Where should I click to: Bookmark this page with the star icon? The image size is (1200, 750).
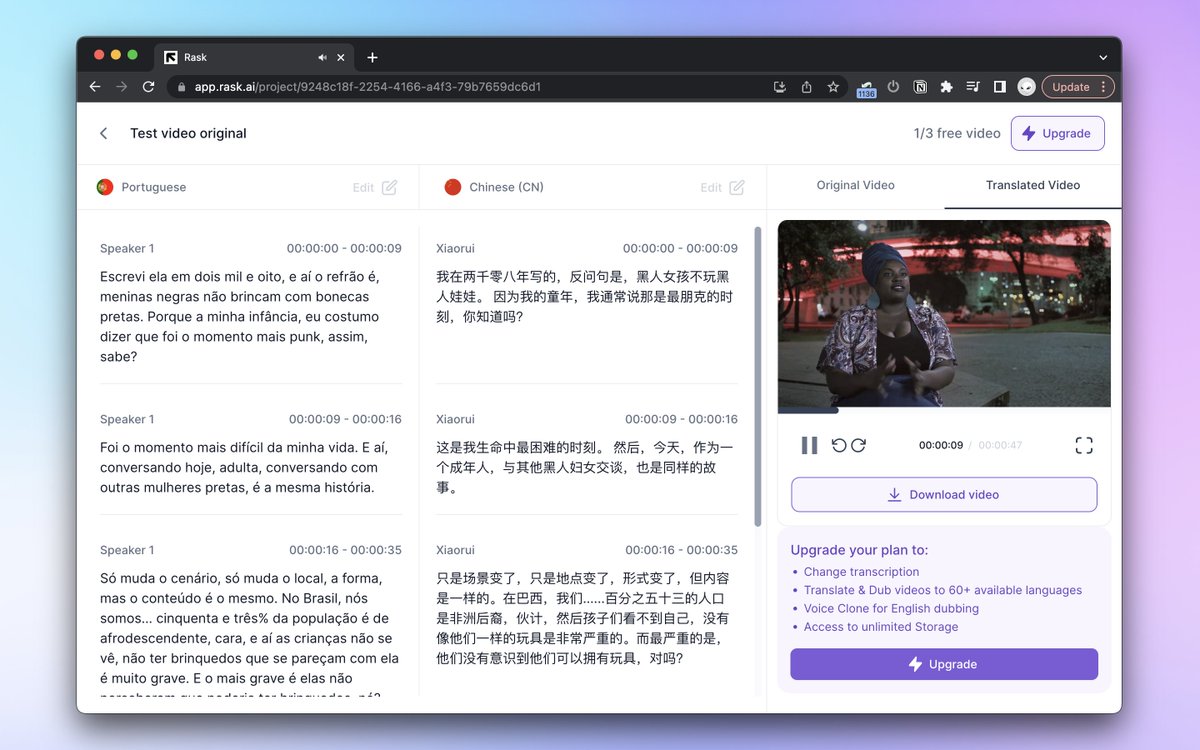point(833,87)
